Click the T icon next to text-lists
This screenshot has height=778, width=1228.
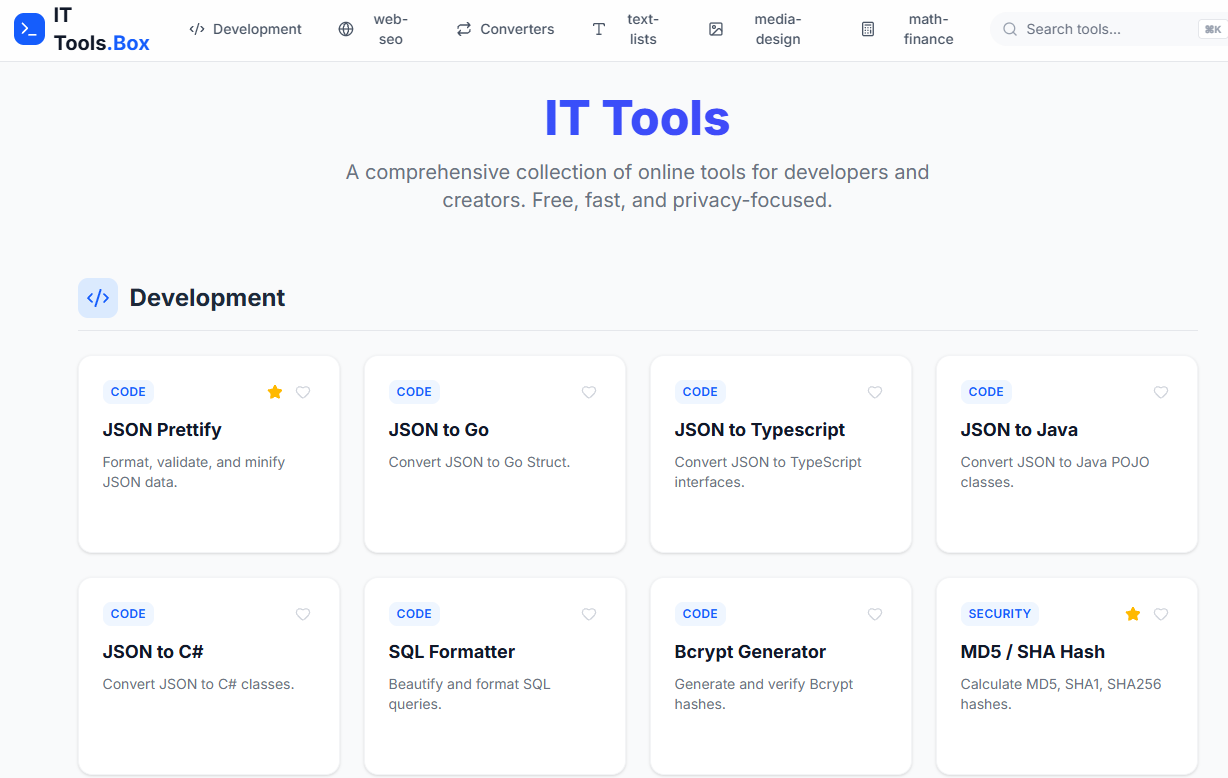click(x=598, y=29)
